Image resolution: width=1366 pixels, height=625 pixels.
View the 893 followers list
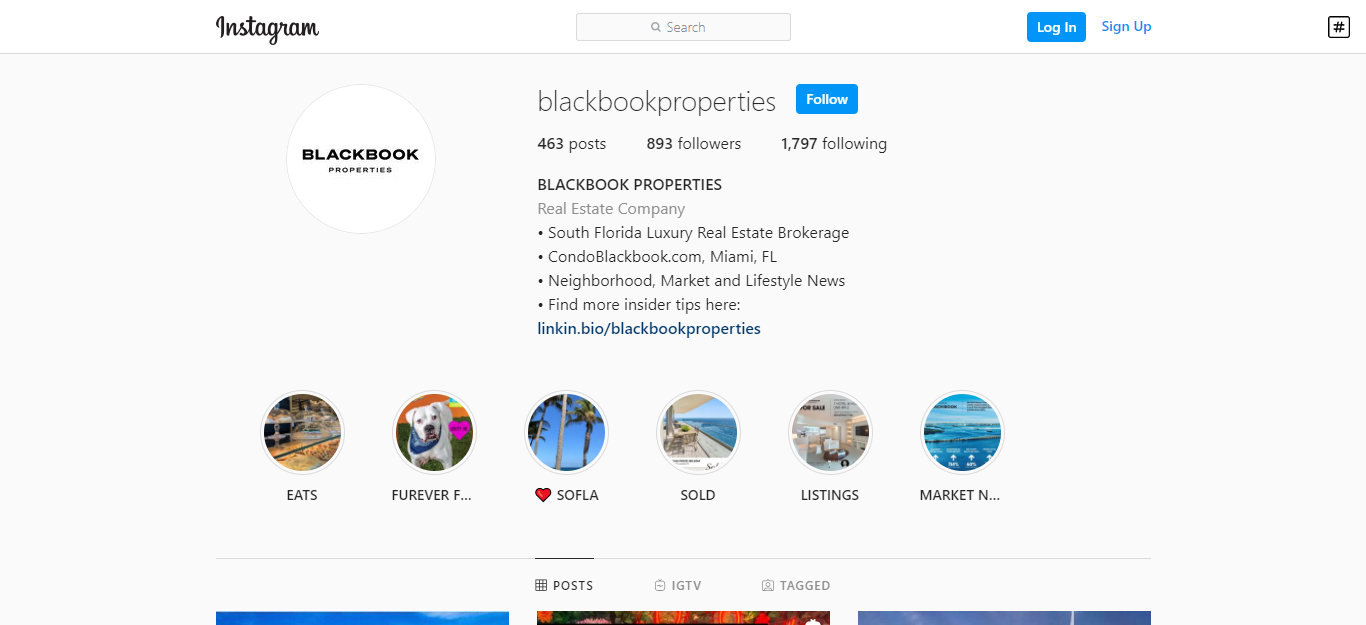click(694, 144)
